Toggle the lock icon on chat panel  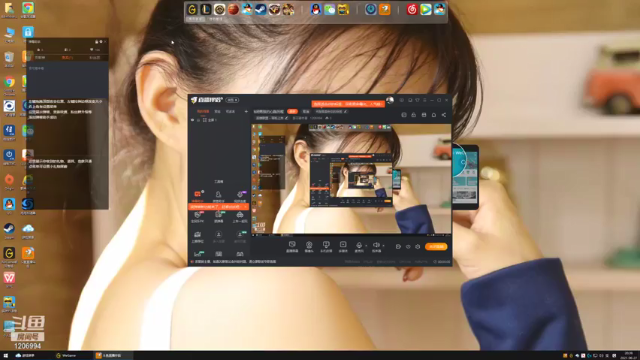coord(96,42)
